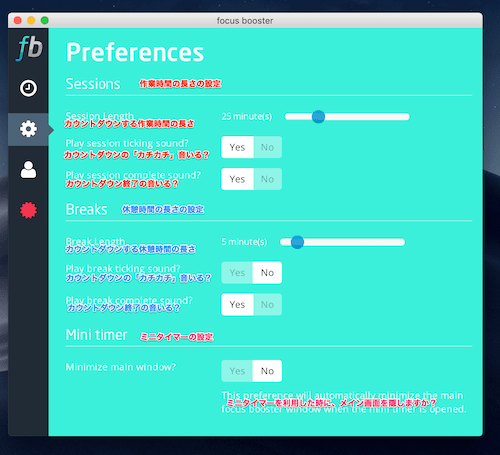The width and height of the screenshot is (500, 455).
Task: Open the timer clock icon in sidebar
Action: 28,88
